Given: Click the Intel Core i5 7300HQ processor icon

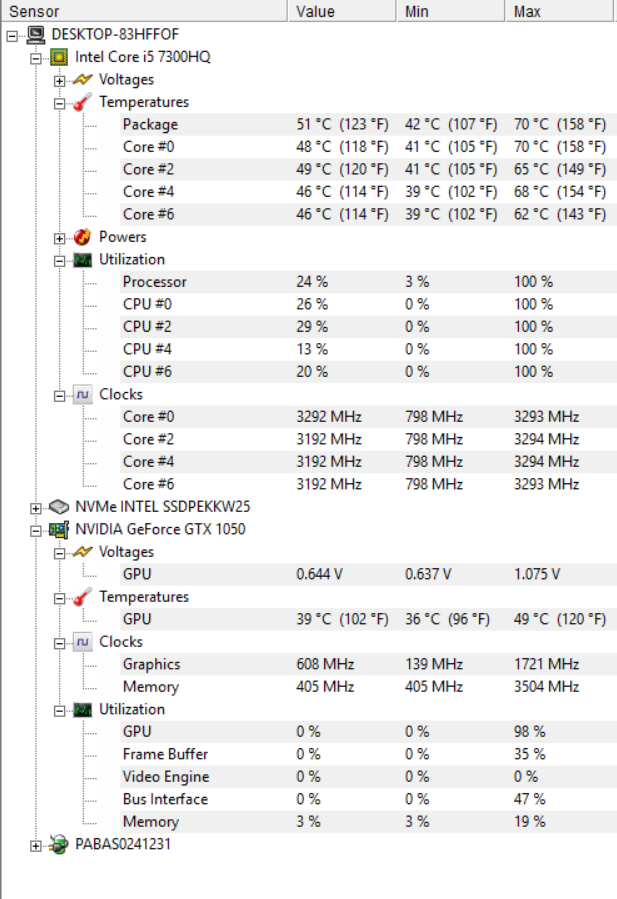Looking at the screenshot, I should point(59,57).
